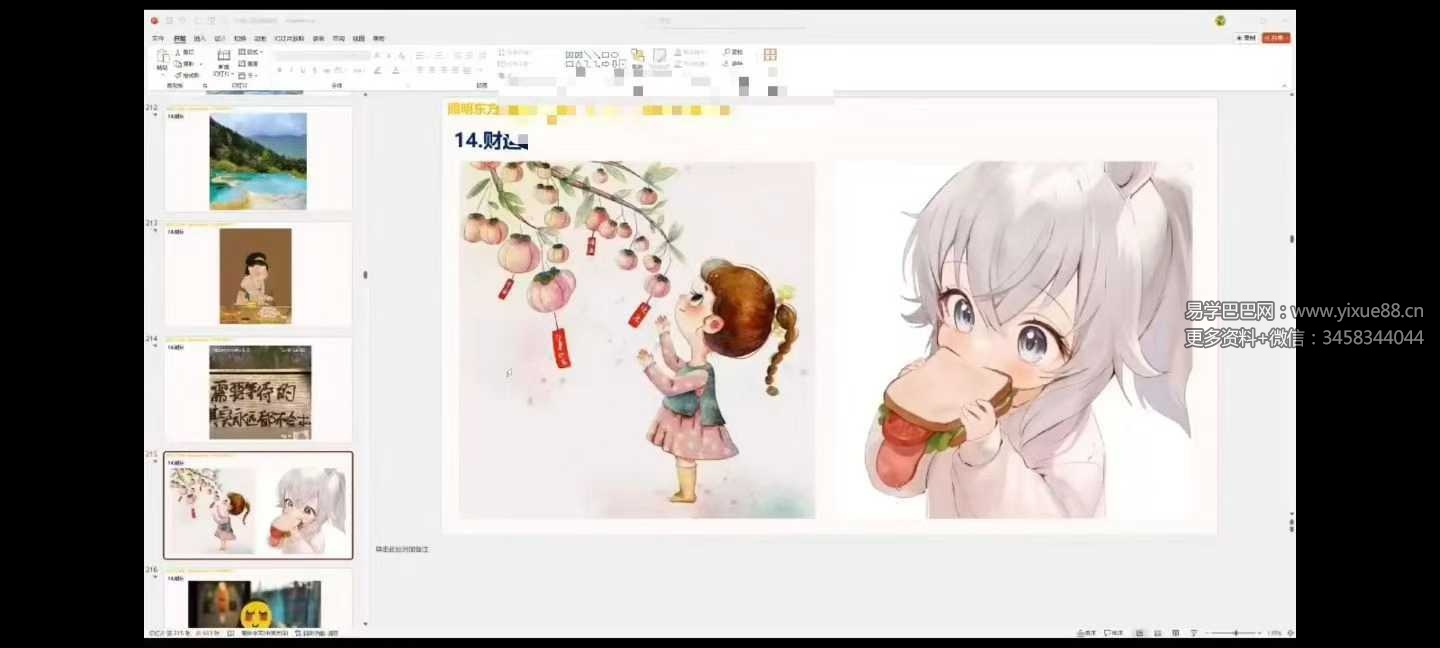This screenshot has width=1440, height=648.
Task: Select the Format Painter tool
Action: click(x=186, y=75)
